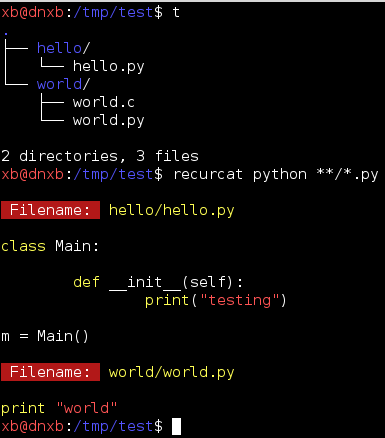The image size is (385, 438).
Task: Click the blue '.' root of the tree
Action: (x=6, y=33)
